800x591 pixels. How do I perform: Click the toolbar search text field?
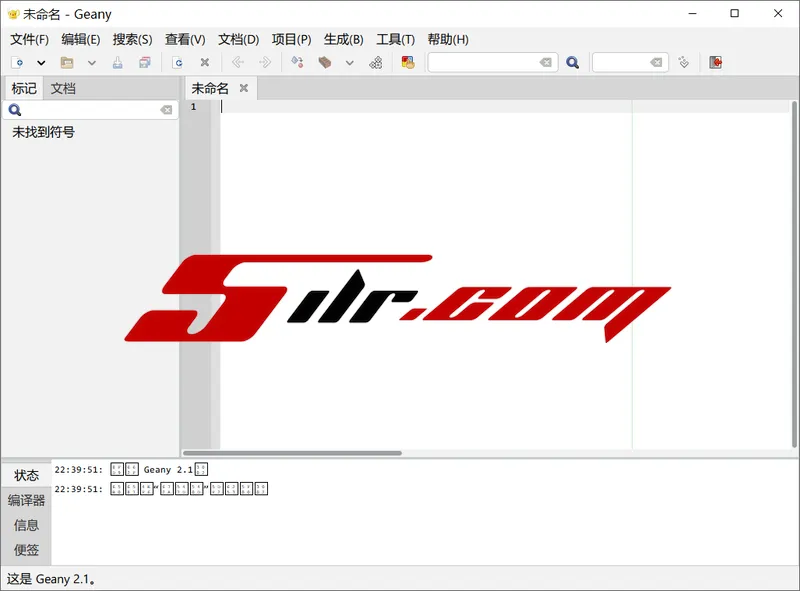[485, 63]
